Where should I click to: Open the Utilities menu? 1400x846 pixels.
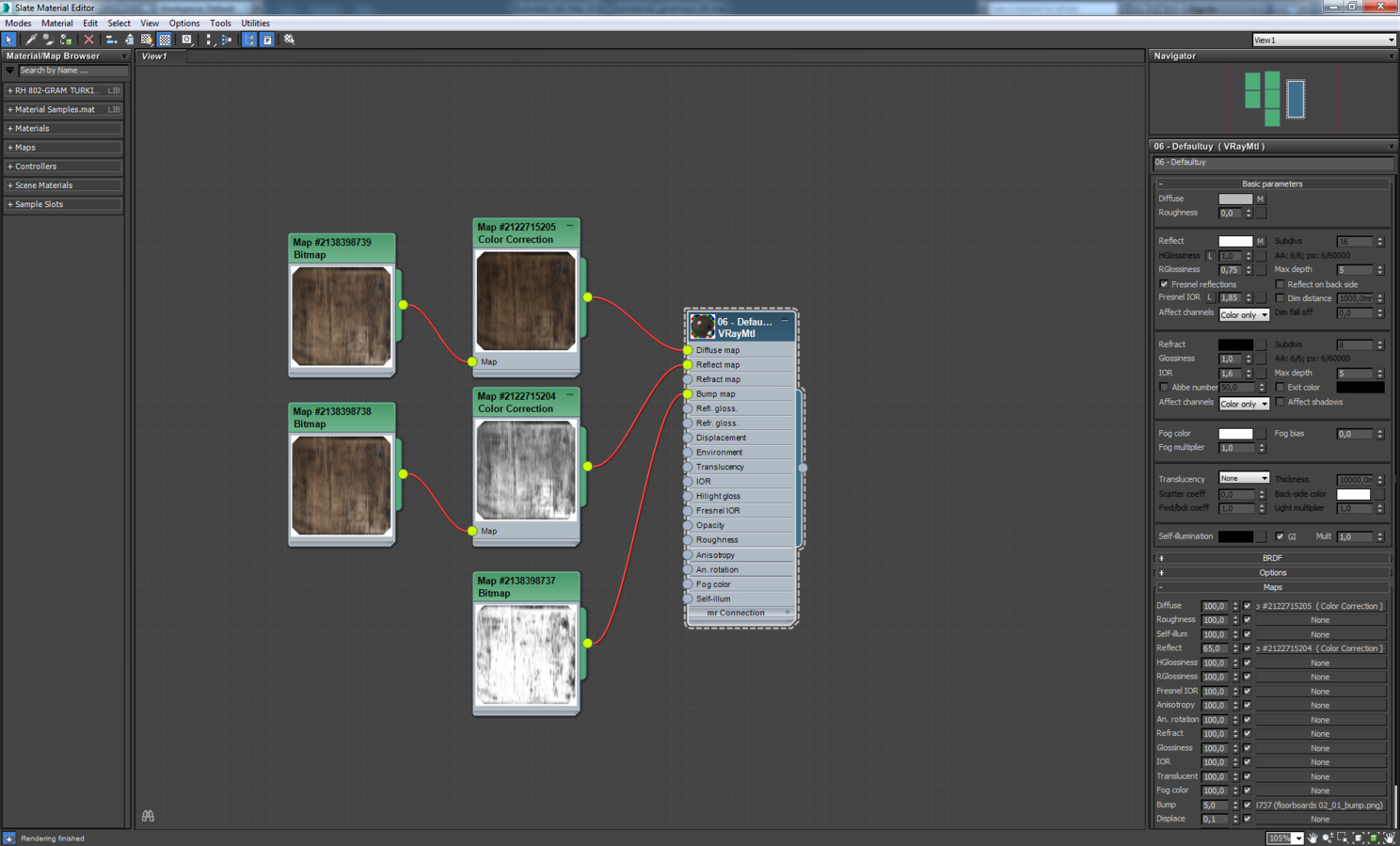click(x=255, y=24)
